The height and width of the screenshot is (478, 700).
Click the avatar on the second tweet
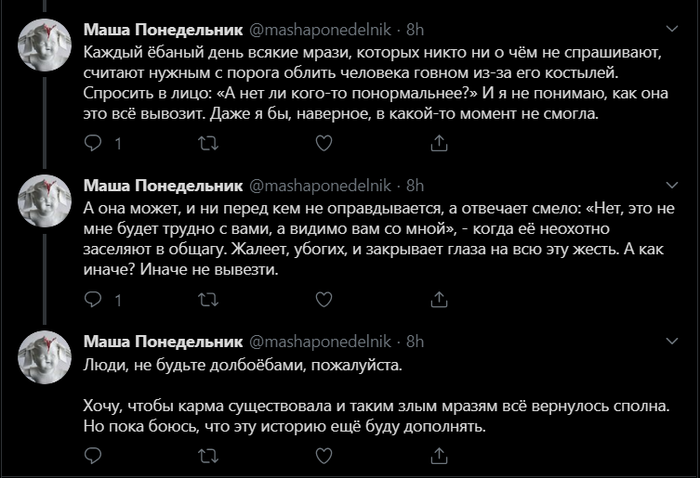(x=44, y=199)
